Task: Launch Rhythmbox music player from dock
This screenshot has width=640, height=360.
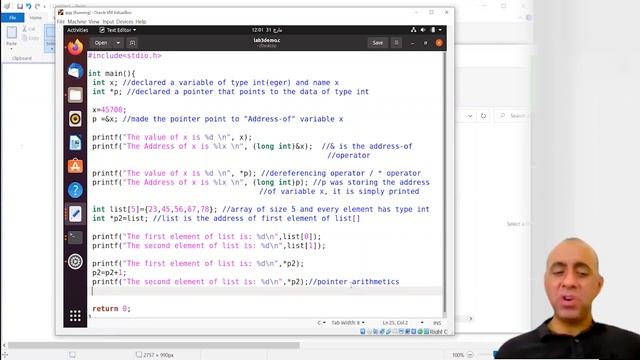Action: (x=75, y=119)
